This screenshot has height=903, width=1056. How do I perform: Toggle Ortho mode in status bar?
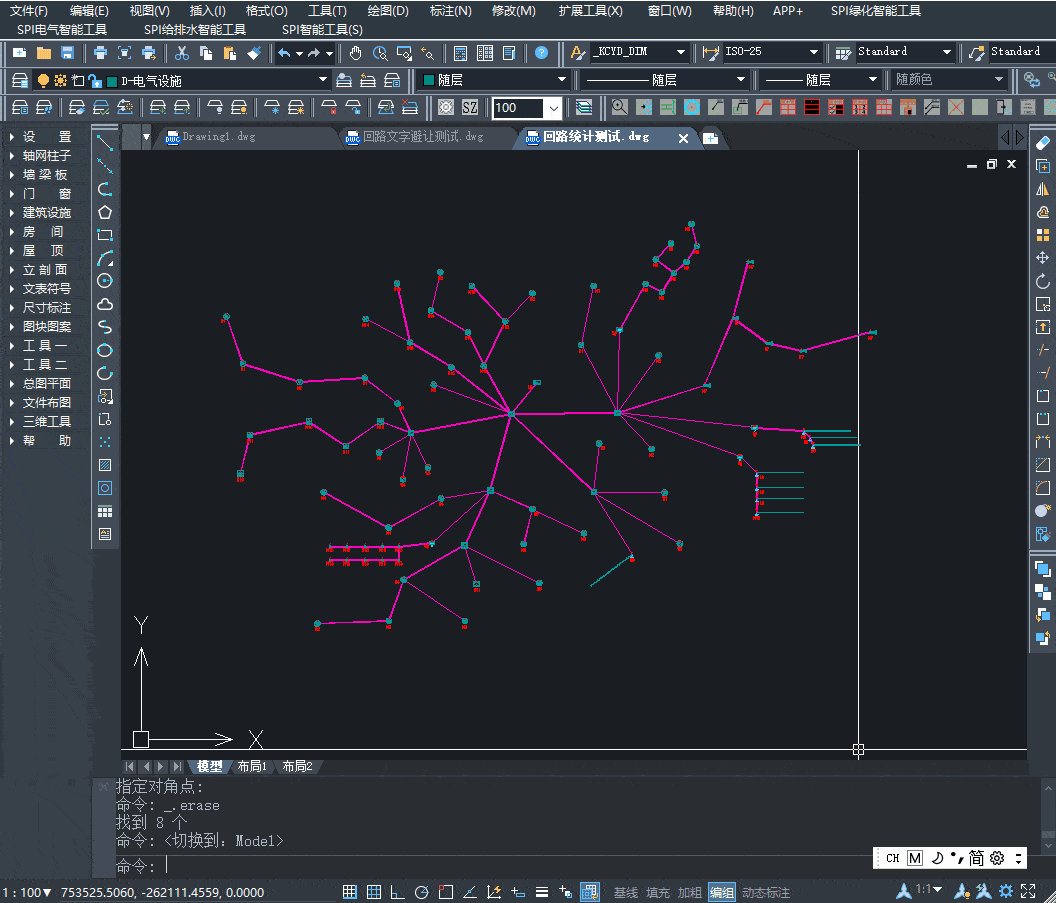pos(397,892)
